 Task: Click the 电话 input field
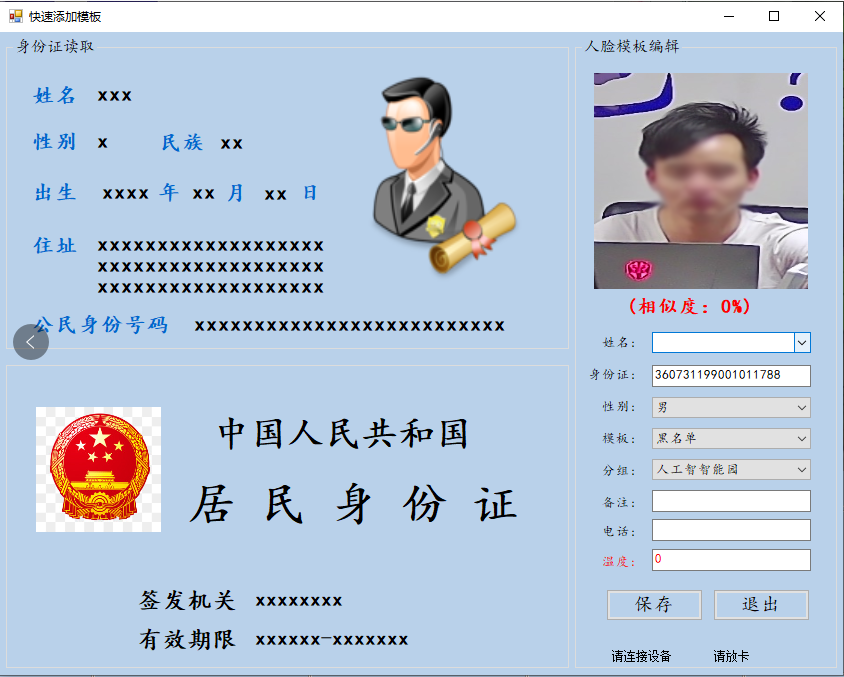tap(731, 530)
